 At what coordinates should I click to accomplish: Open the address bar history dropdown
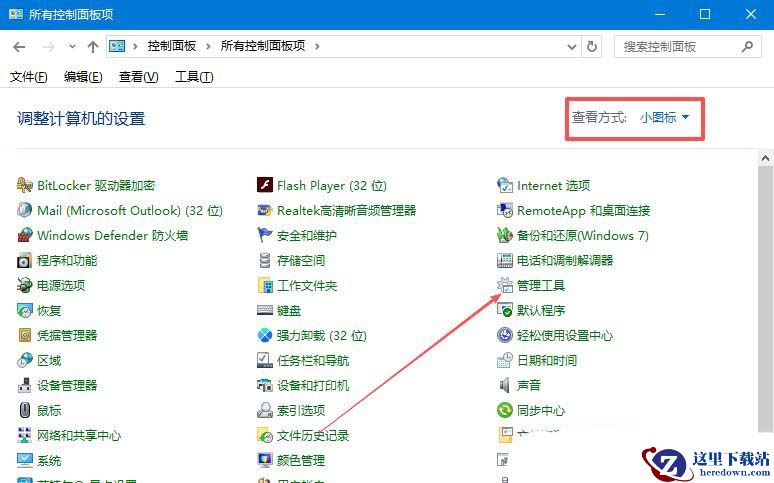point(572,47)
